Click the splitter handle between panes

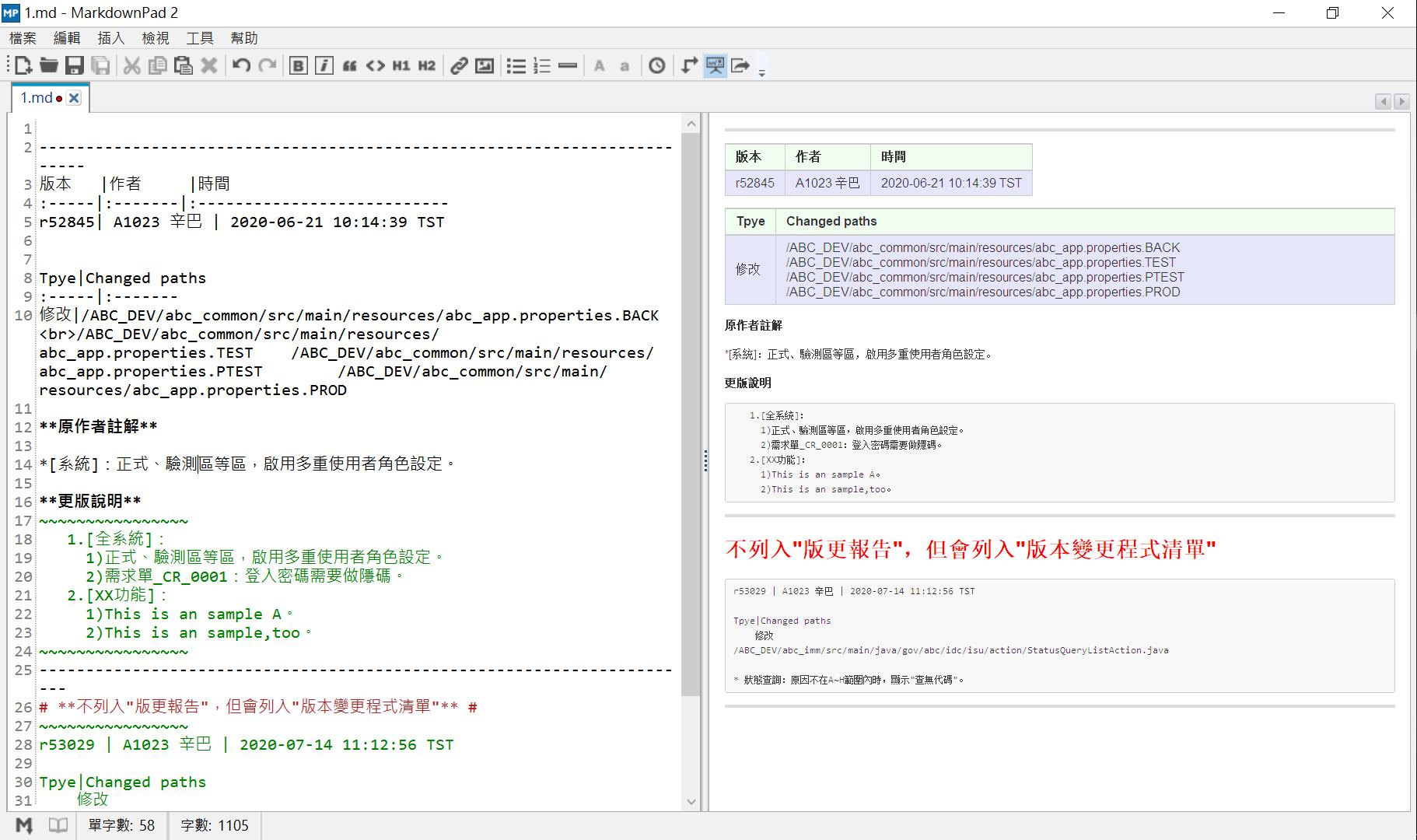[x=705, y=461]
